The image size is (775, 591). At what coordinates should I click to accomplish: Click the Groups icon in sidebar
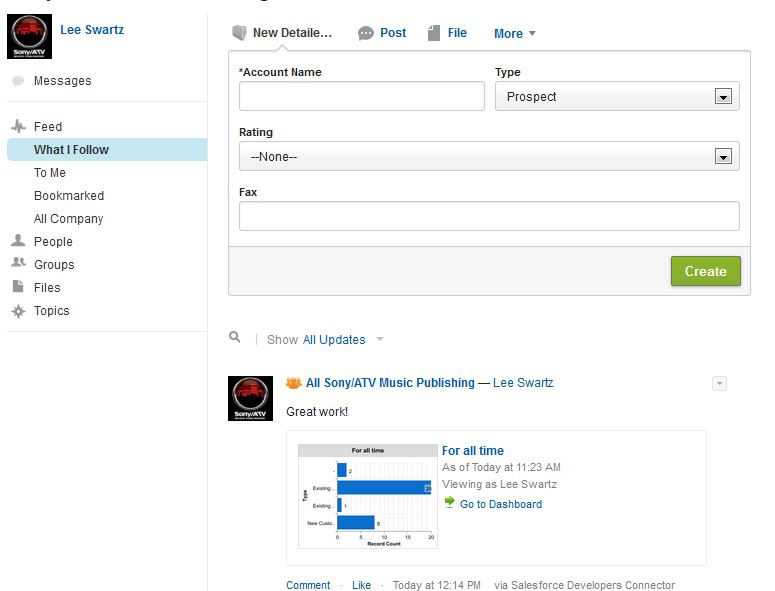point(18,262)
